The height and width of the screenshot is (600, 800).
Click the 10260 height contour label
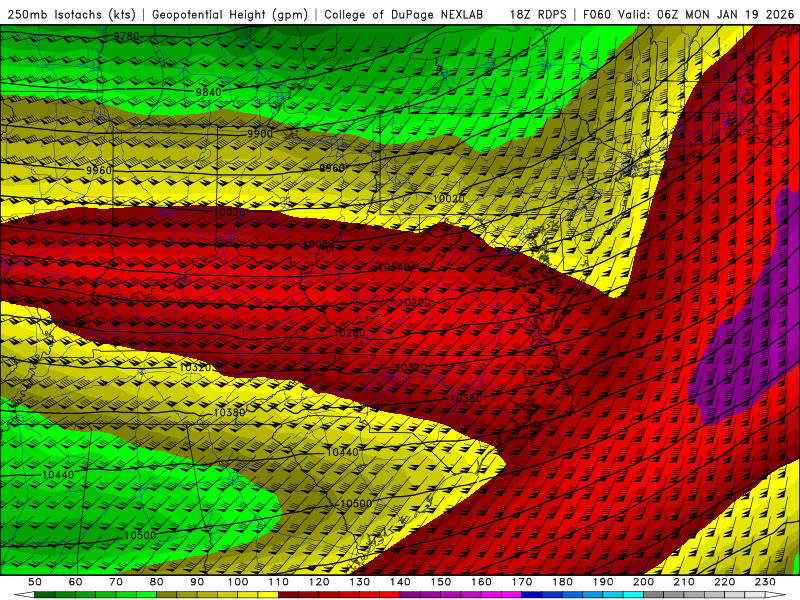coord(349,333)
